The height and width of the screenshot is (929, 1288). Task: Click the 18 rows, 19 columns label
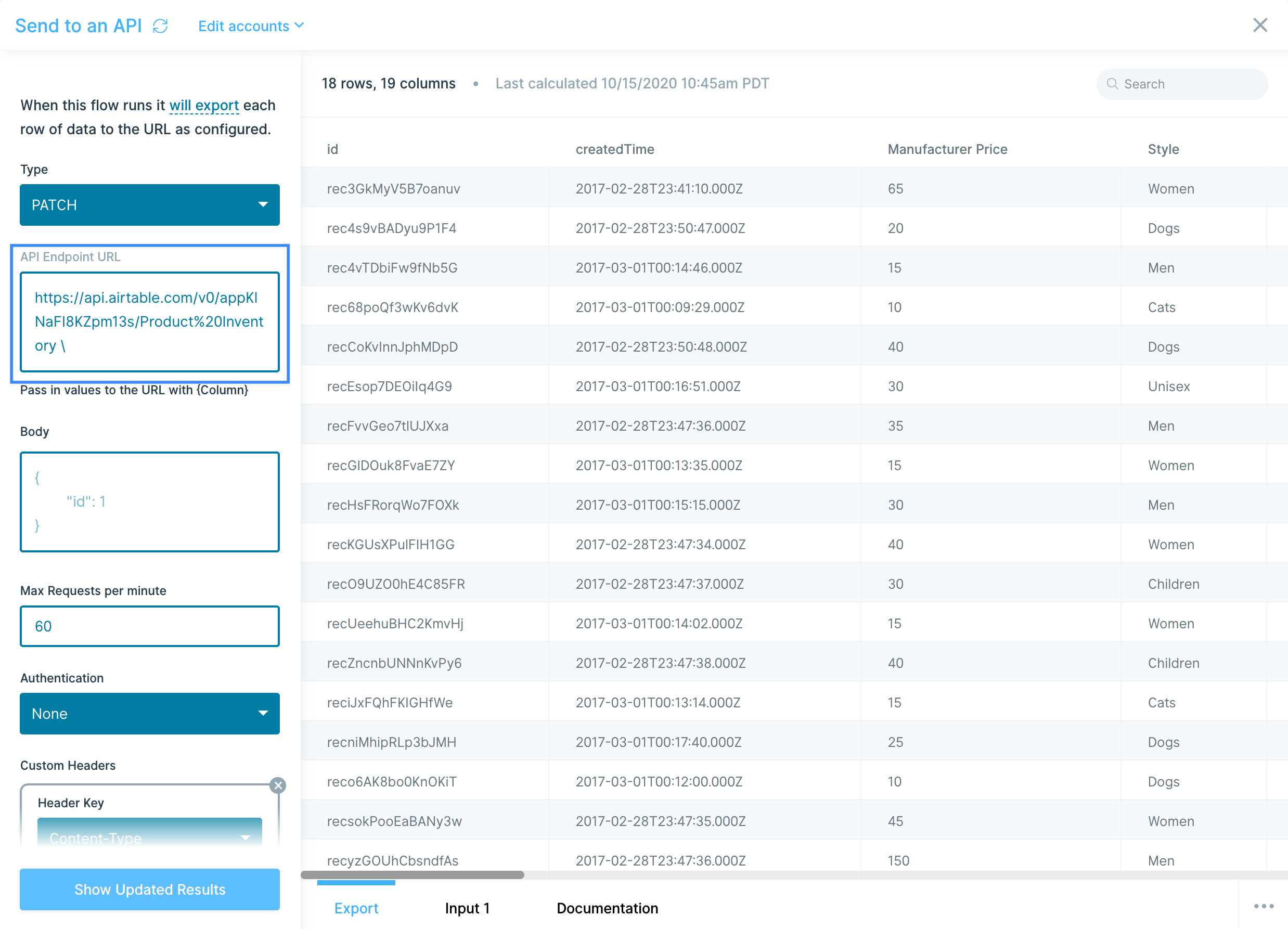[389, 83]
